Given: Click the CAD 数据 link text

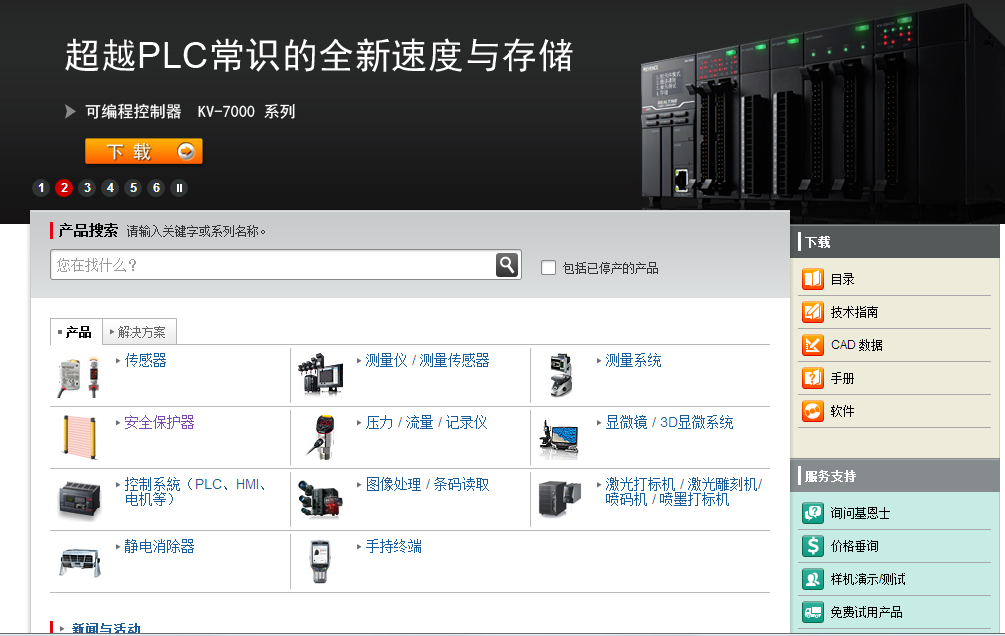Looking at the screenshot, I should [x=857, y=345].
